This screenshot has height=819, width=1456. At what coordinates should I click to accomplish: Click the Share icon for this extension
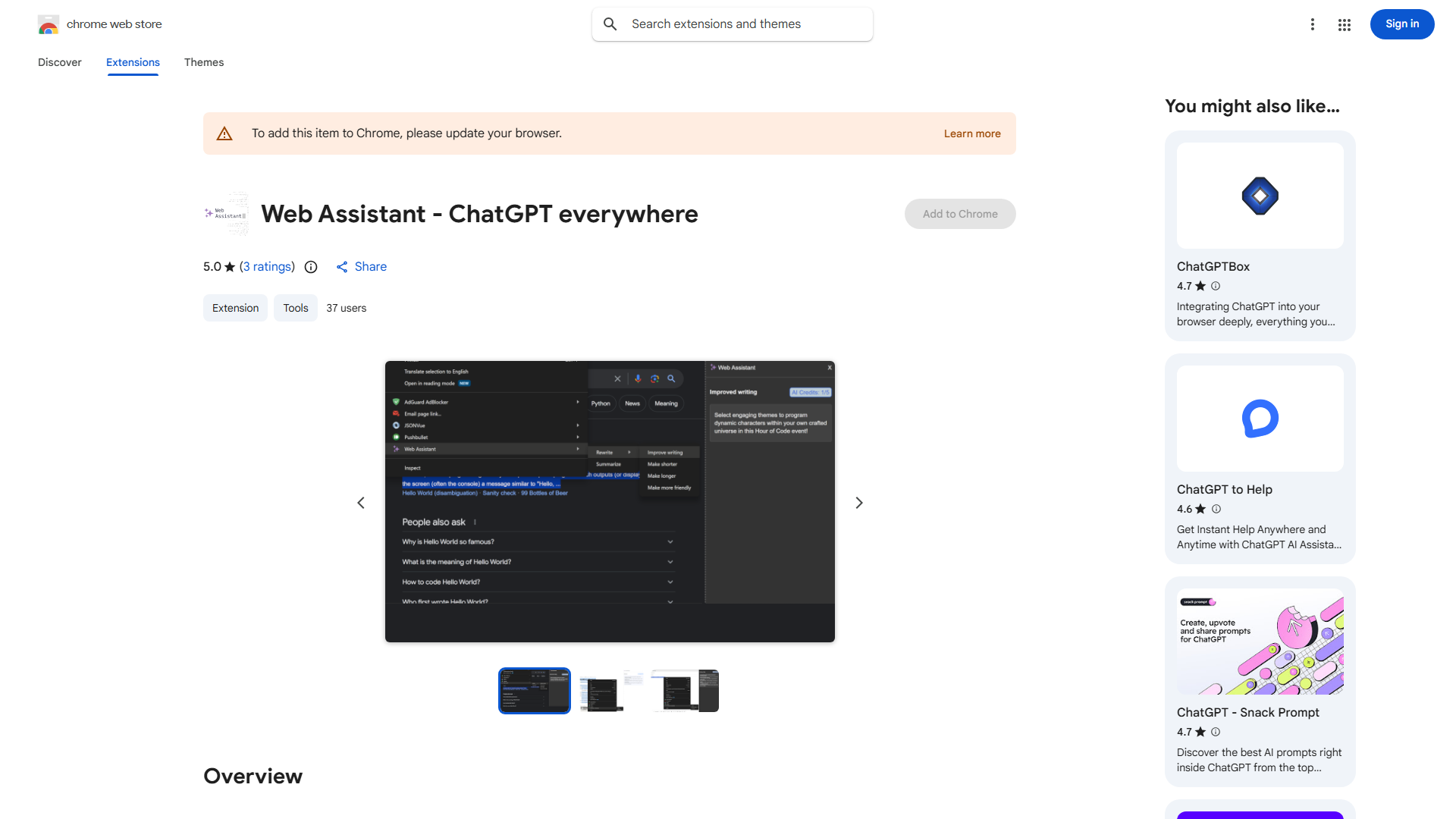(x=342, y=267)
